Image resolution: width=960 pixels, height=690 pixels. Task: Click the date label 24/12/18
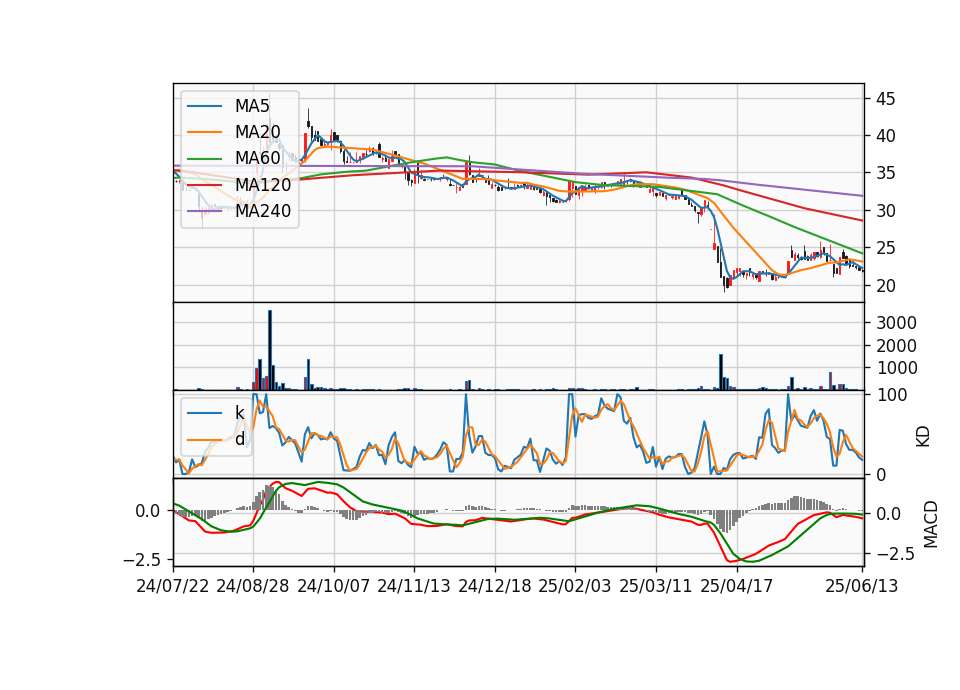click(x=495, y=586)
